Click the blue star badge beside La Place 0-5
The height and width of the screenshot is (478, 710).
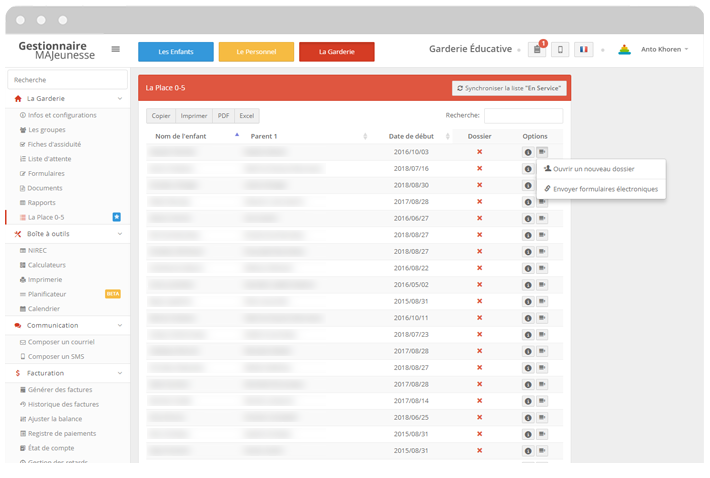(117, 216)
